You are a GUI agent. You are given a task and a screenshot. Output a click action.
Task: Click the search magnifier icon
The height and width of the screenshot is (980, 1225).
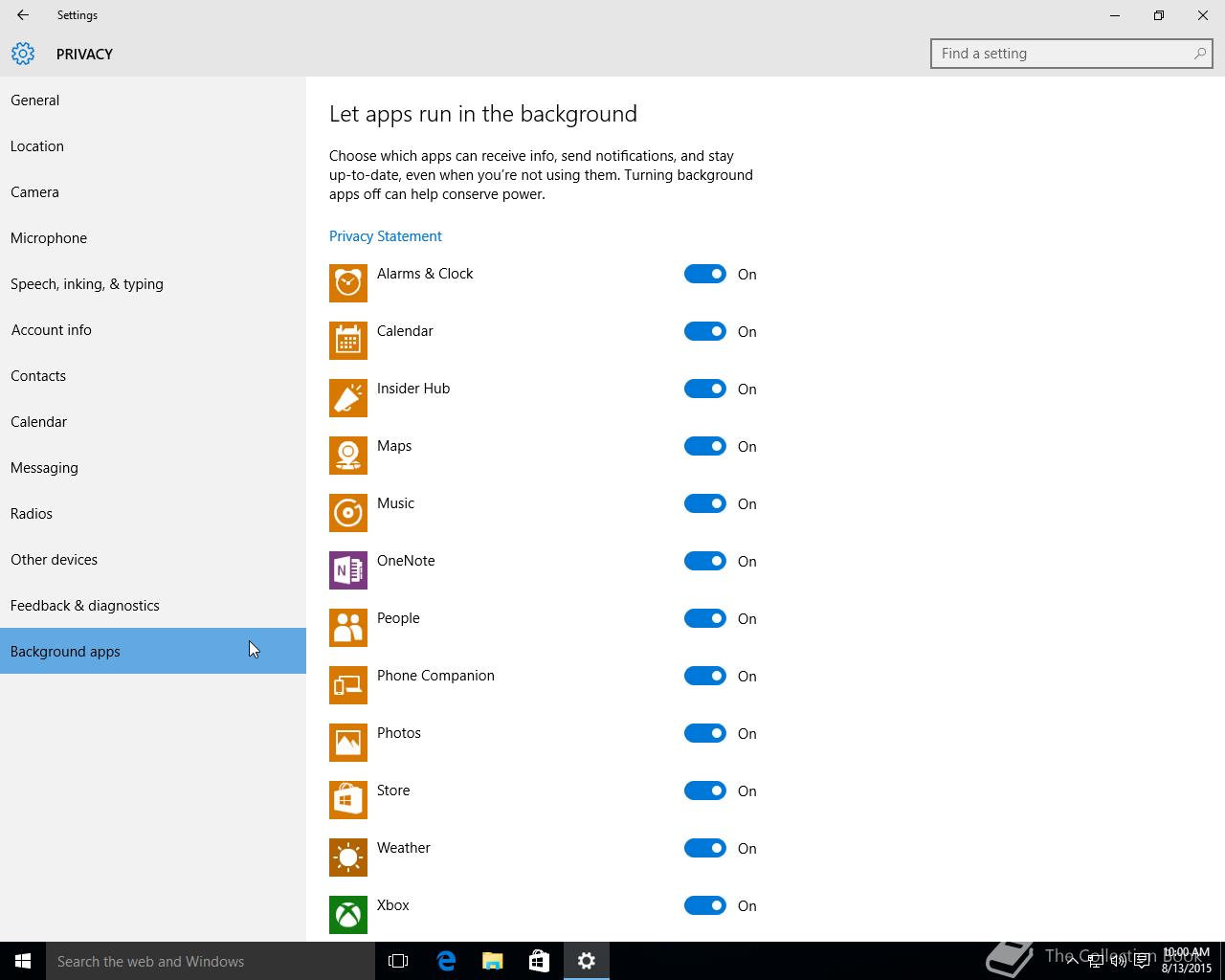[x=1199, y=54]
